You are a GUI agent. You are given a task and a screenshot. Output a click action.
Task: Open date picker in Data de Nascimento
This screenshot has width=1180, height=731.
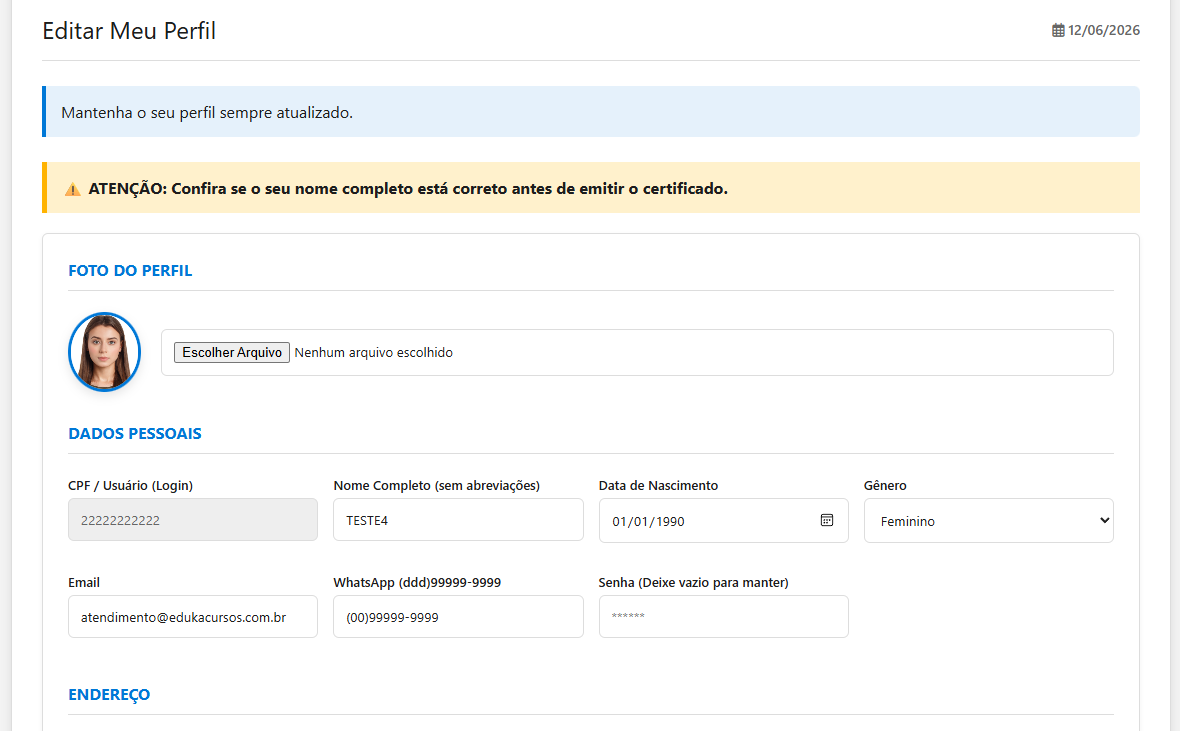tap(826, 520)
